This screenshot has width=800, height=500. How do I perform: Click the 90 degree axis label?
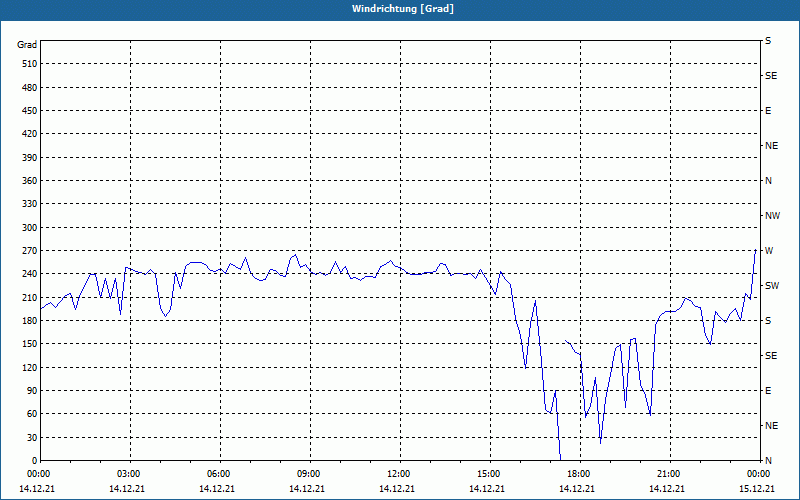(32, 391)
